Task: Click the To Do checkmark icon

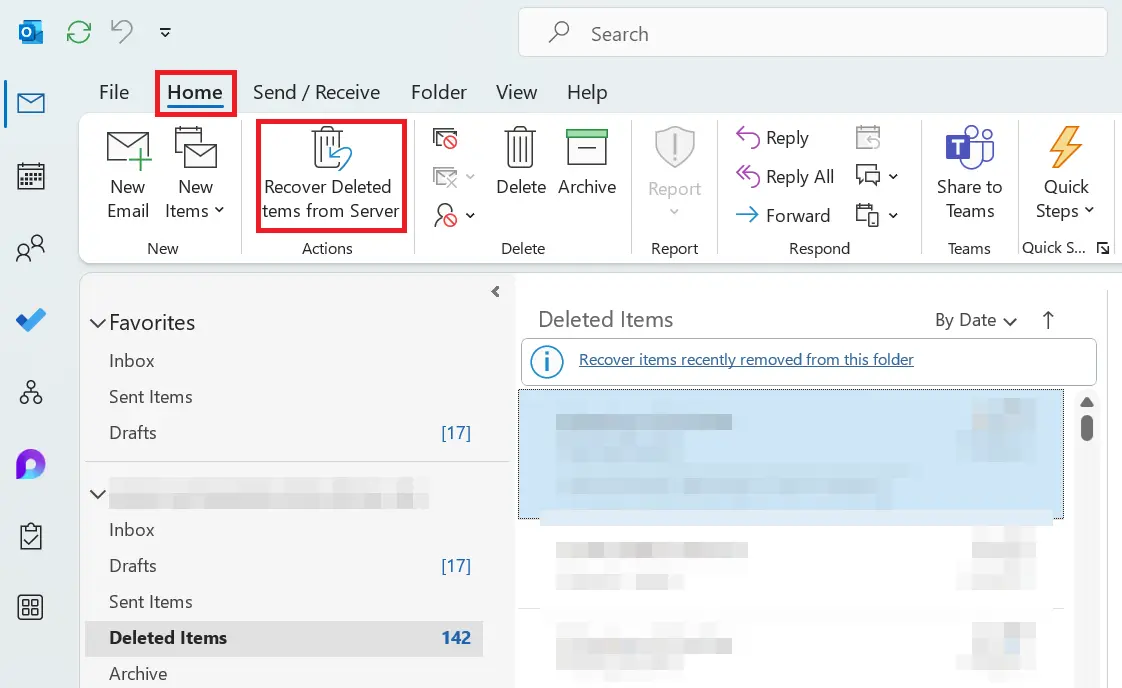Action: coord(30,320)
